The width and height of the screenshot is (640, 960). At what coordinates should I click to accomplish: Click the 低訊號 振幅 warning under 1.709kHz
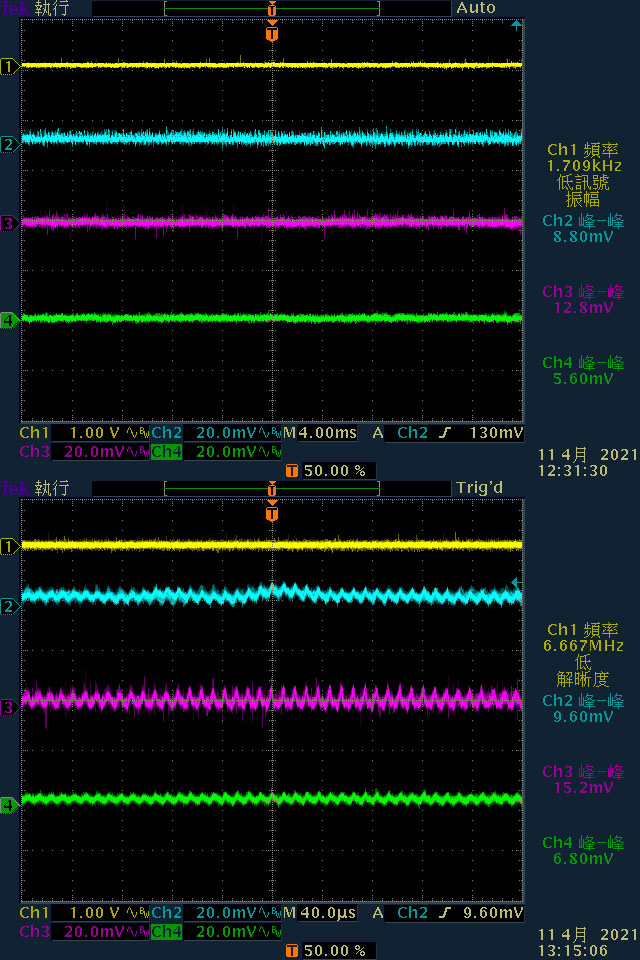583,191
